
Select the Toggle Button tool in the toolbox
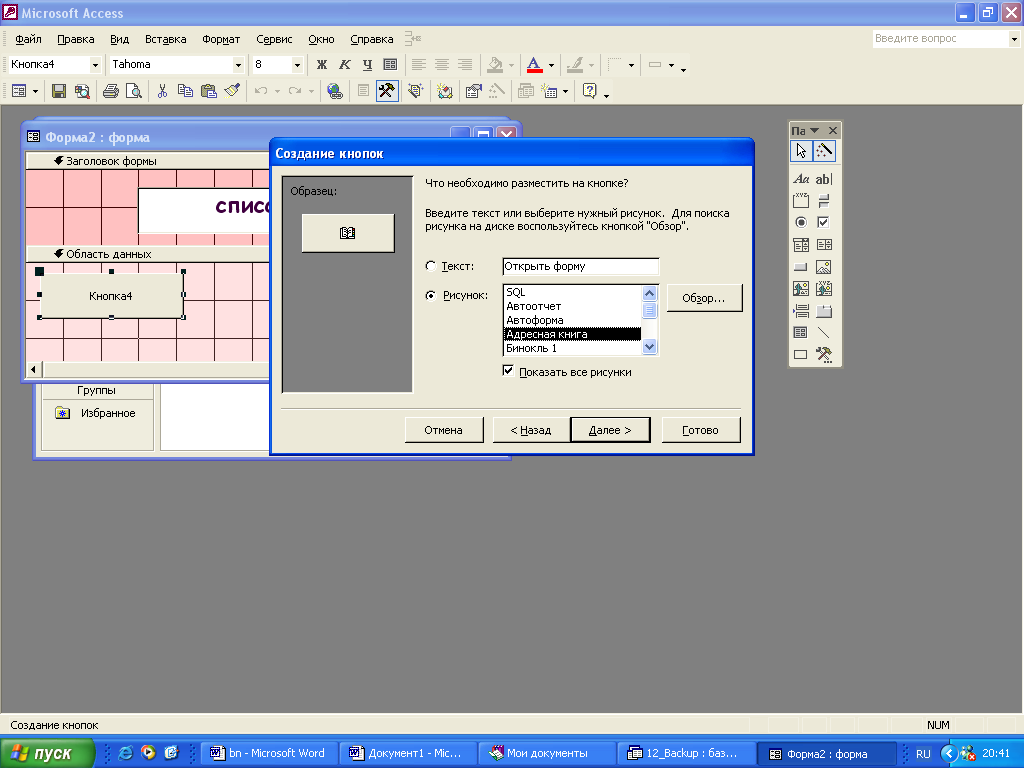coord(824,200)
